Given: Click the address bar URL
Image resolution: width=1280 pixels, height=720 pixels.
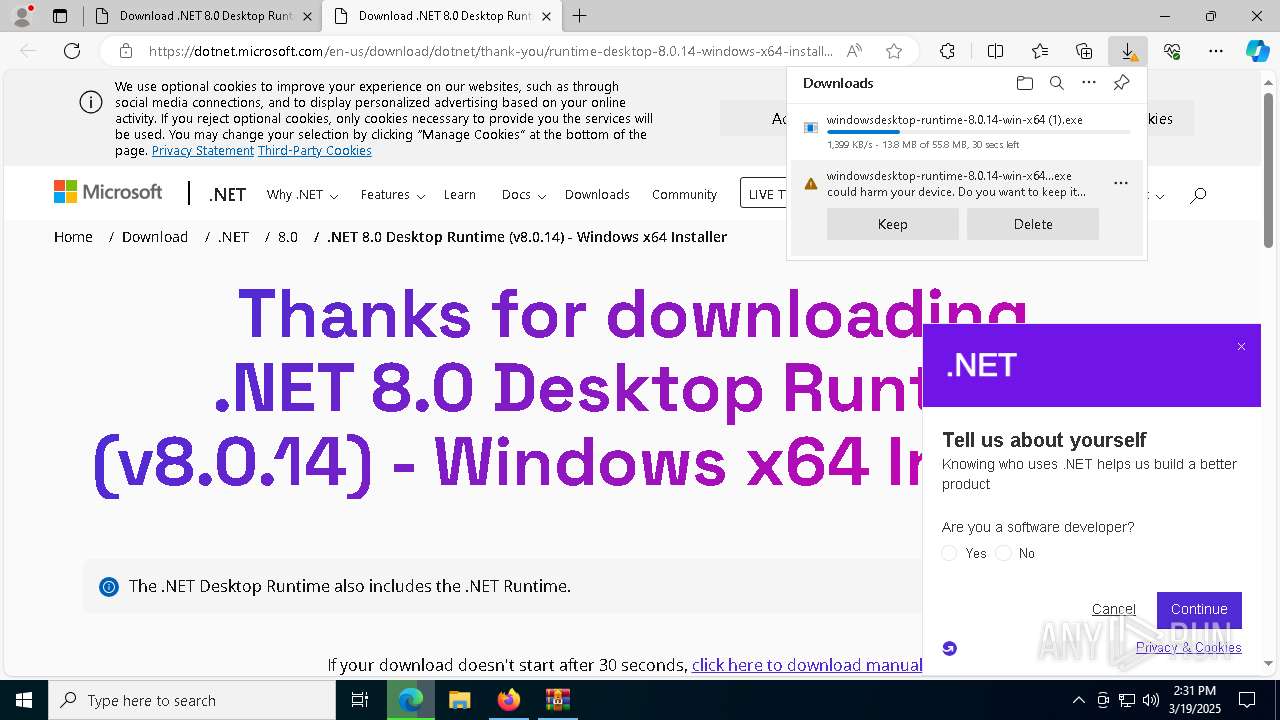Looking at the screenshot, I should pos(490,51).
